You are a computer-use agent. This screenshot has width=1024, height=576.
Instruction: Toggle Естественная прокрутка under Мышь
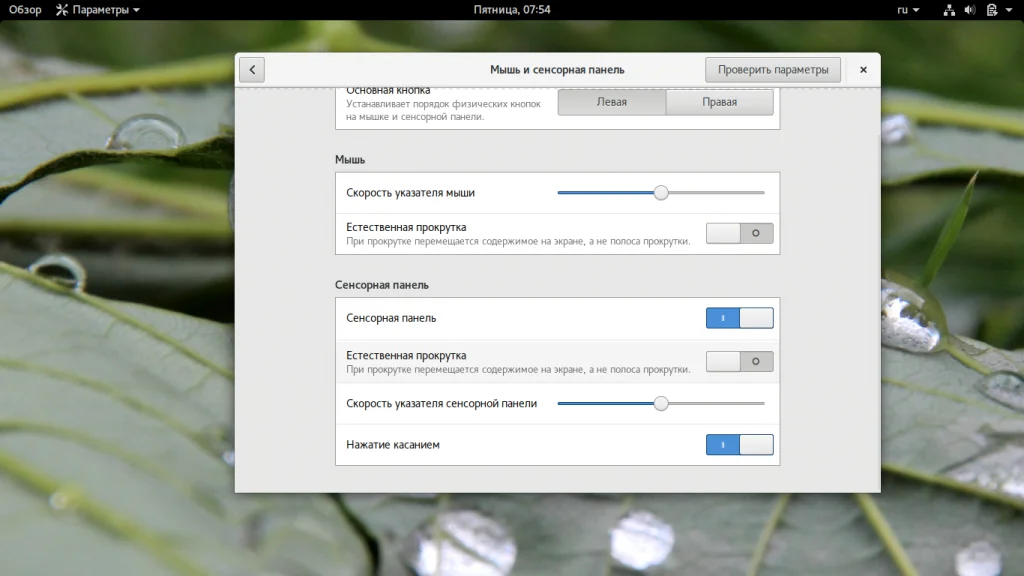tap(739, 233)
